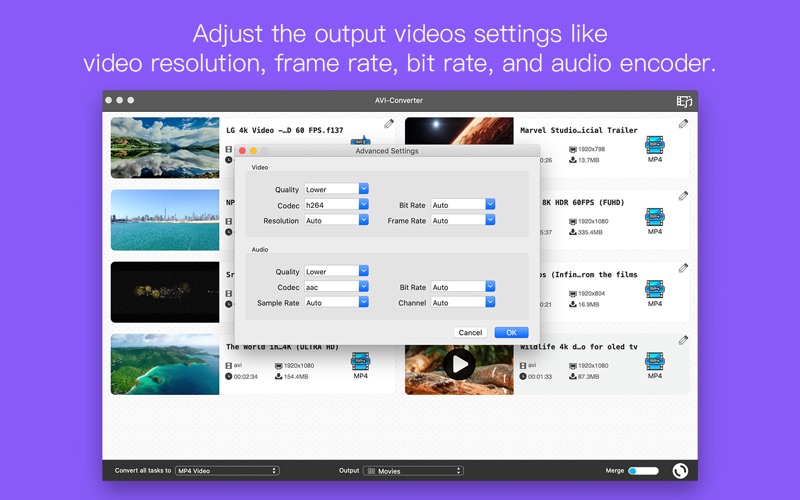
Task: Click MP4 format icon for the films video
Action: click(x=655, y=289)
